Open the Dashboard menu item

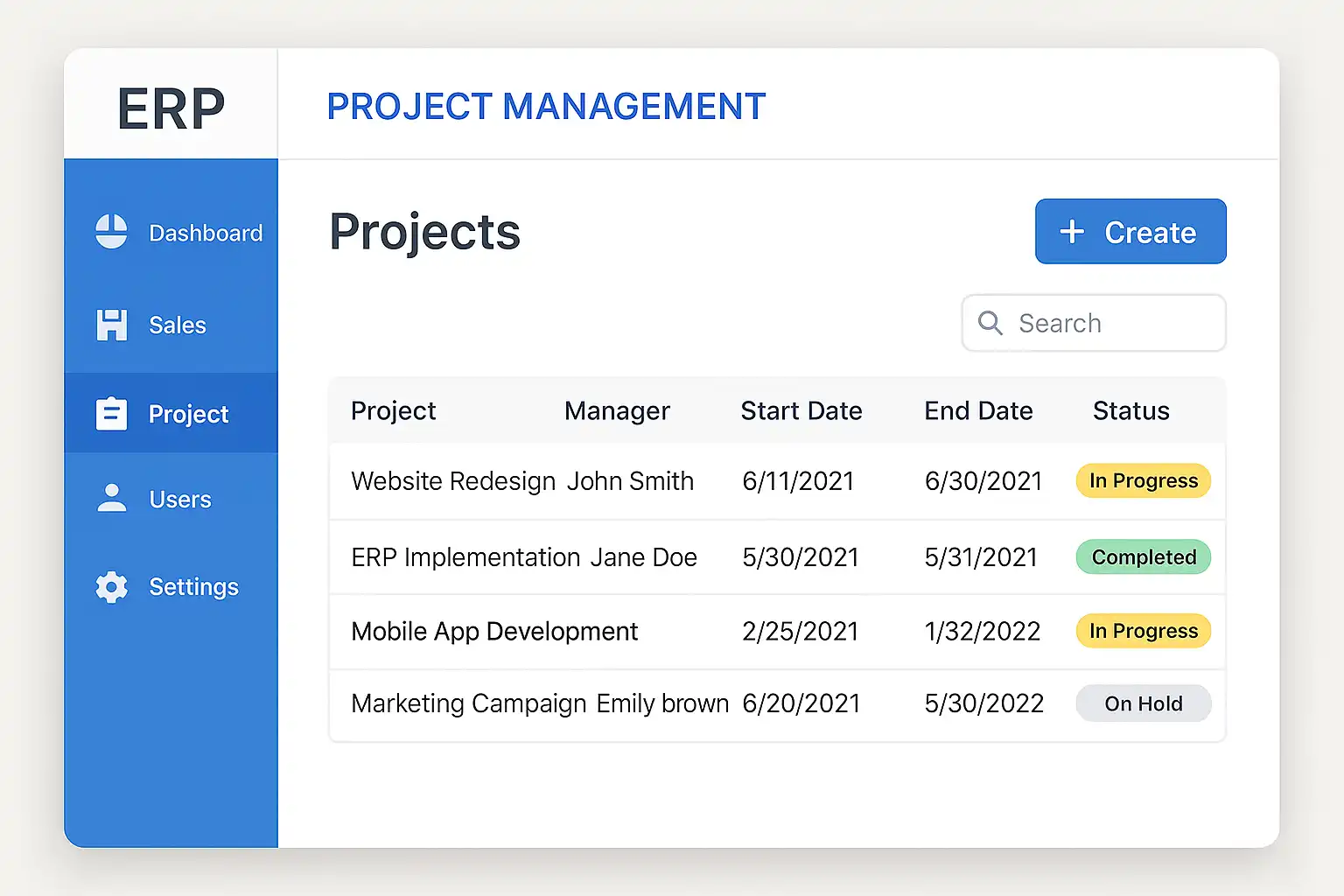pos(206,233)
